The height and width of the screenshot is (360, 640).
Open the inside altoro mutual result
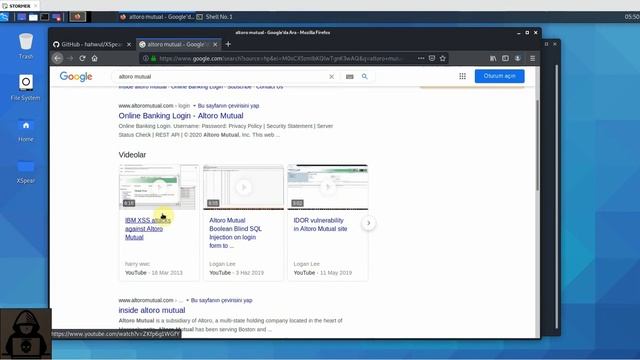(152, 310)
